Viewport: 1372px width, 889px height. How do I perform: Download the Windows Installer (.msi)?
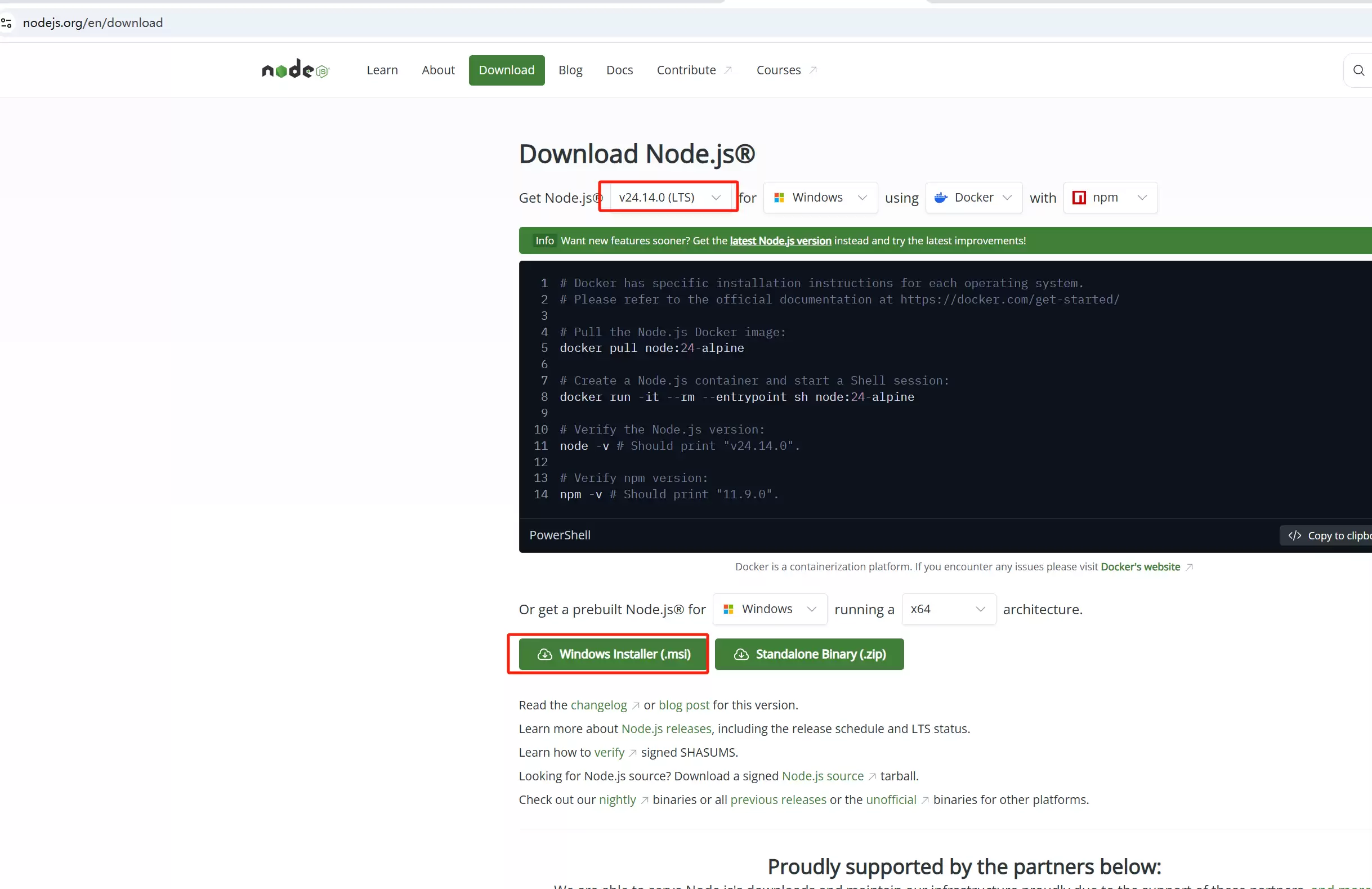[613, 654]
